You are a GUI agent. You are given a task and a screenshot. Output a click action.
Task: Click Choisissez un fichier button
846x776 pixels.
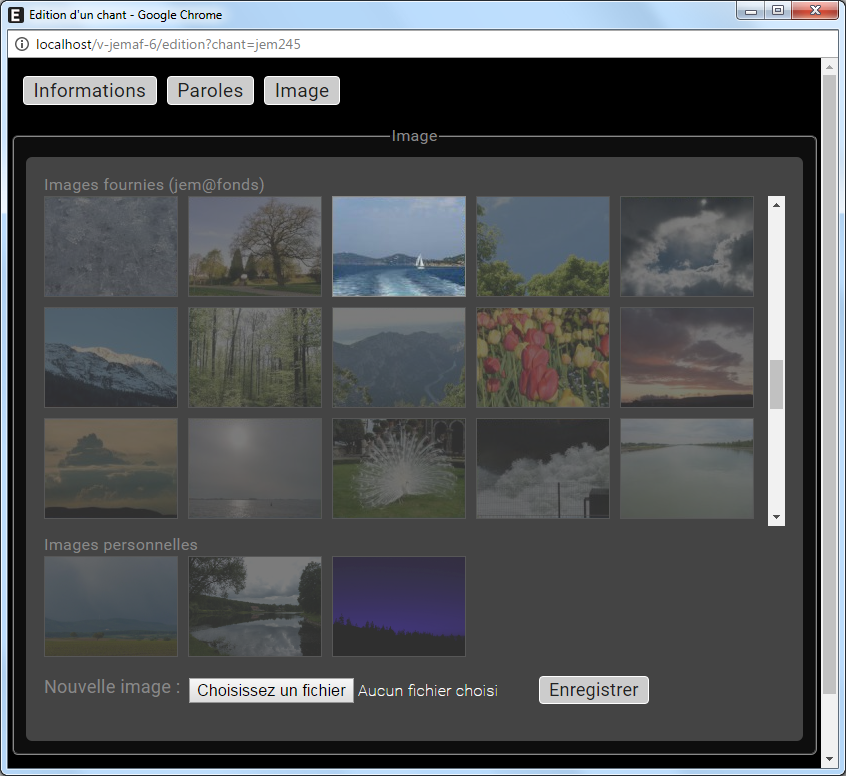pyautogui.click(x=271, y=691)
